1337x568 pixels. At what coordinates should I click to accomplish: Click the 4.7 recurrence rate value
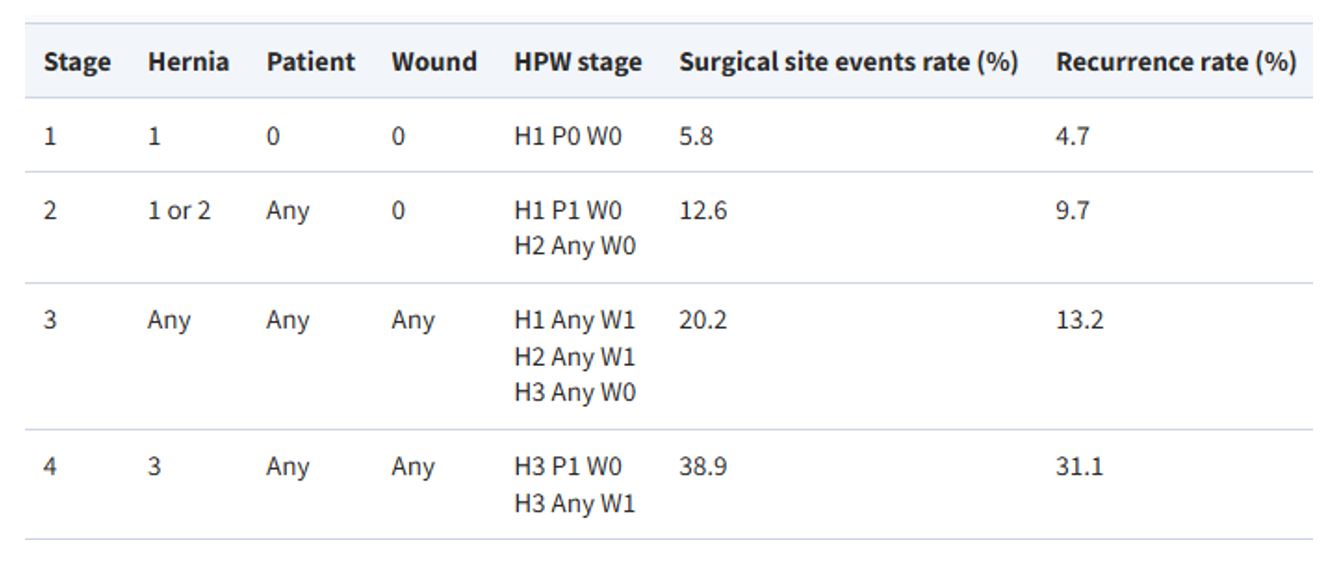[x=1072, y=136]
